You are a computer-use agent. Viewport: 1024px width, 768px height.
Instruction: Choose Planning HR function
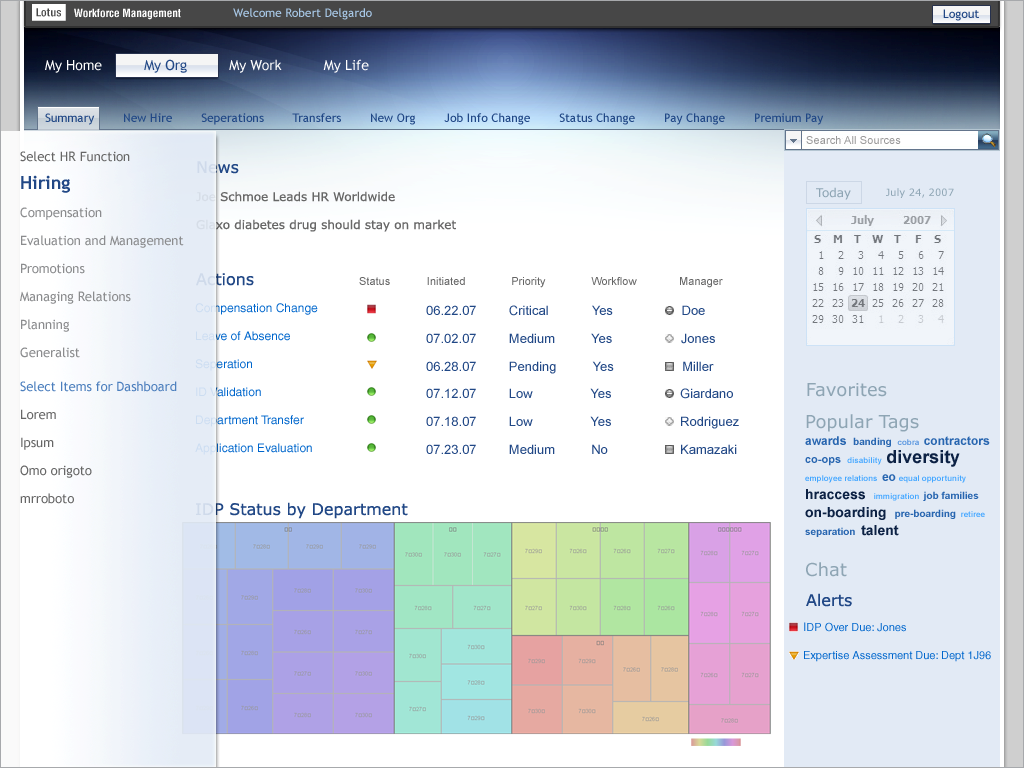click(44, 325)
